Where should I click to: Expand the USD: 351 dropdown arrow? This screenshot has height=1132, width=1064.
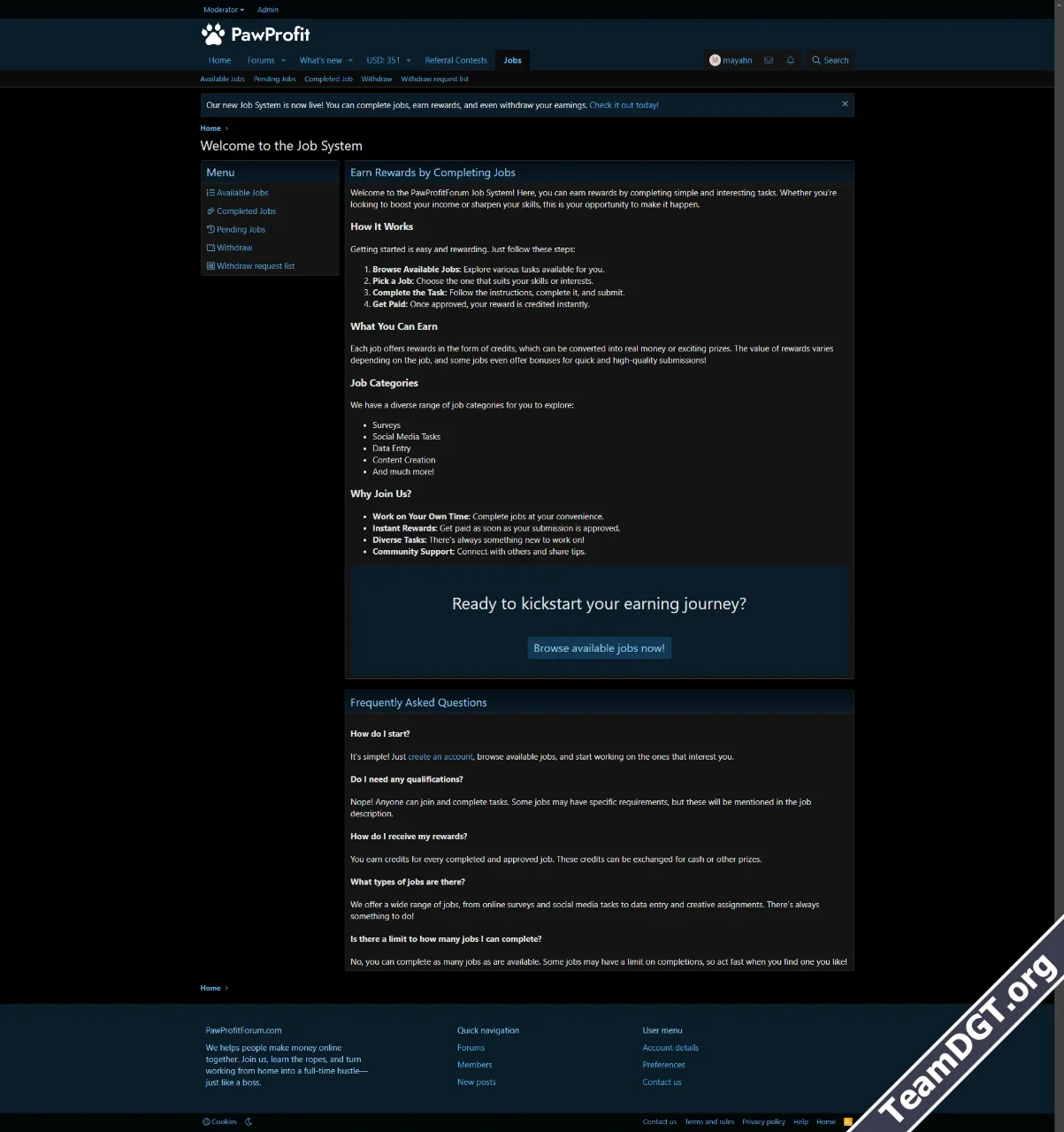click(409, 60)
